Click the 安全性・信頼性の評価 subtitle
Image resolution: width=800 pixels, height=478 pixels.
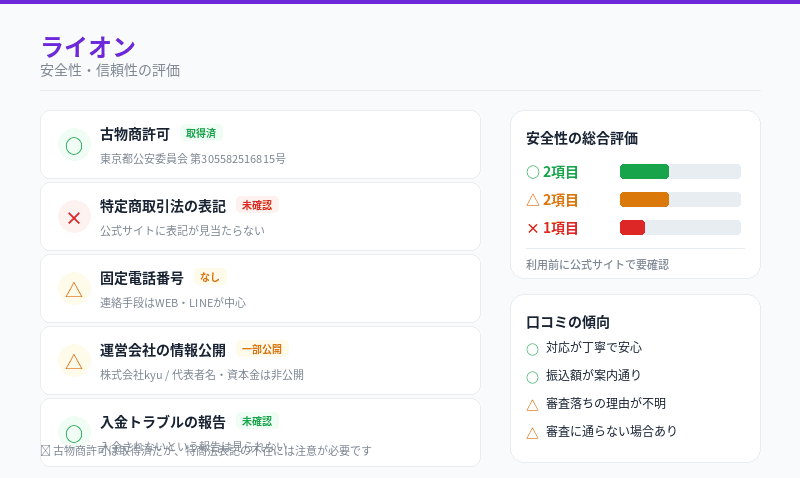point(110,70)
